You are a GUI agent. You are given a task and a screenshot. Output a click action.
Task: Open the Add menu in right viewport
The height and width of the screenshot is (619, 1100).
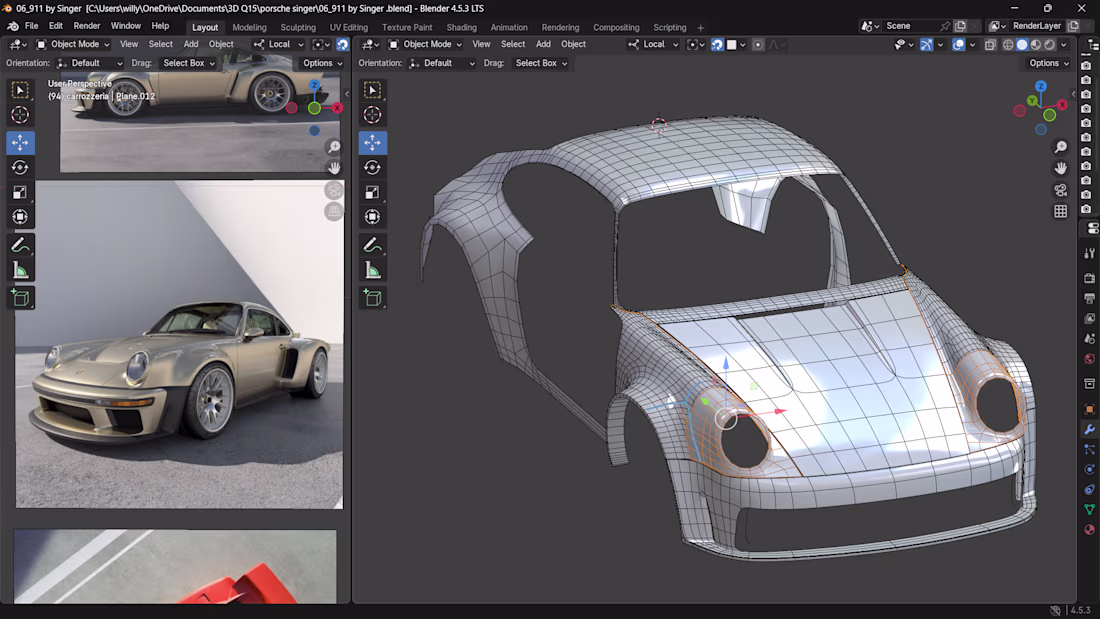click(x=543, y=44)
